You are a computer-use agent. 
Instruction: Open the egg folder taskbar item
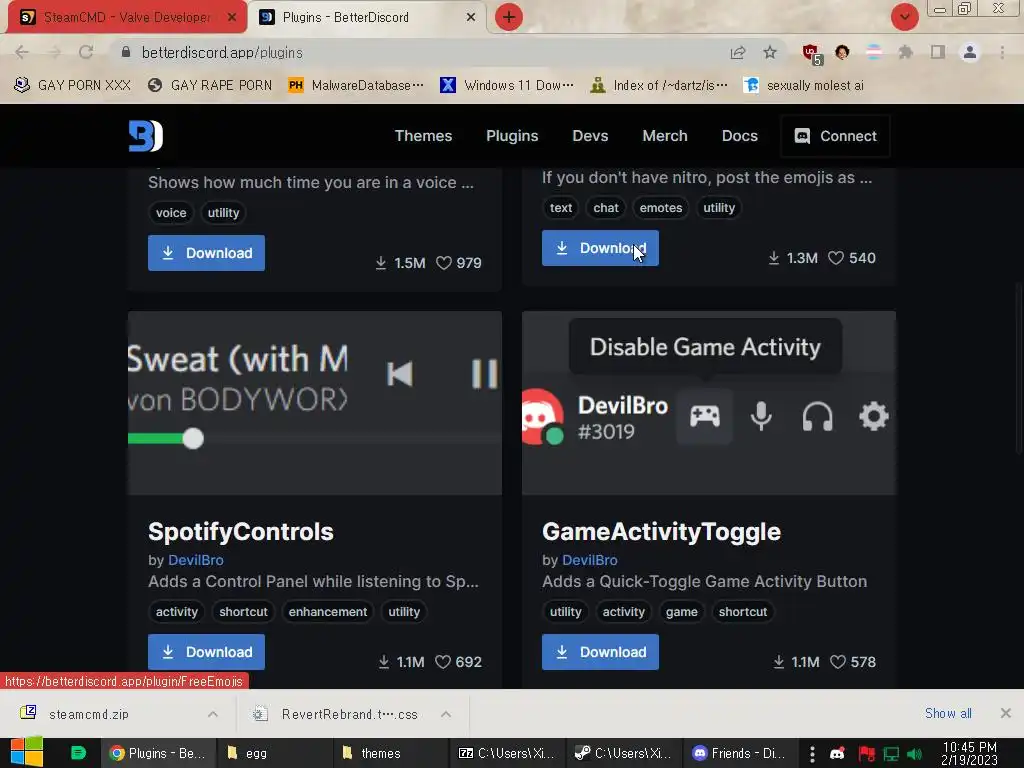(x=273, y=753)
